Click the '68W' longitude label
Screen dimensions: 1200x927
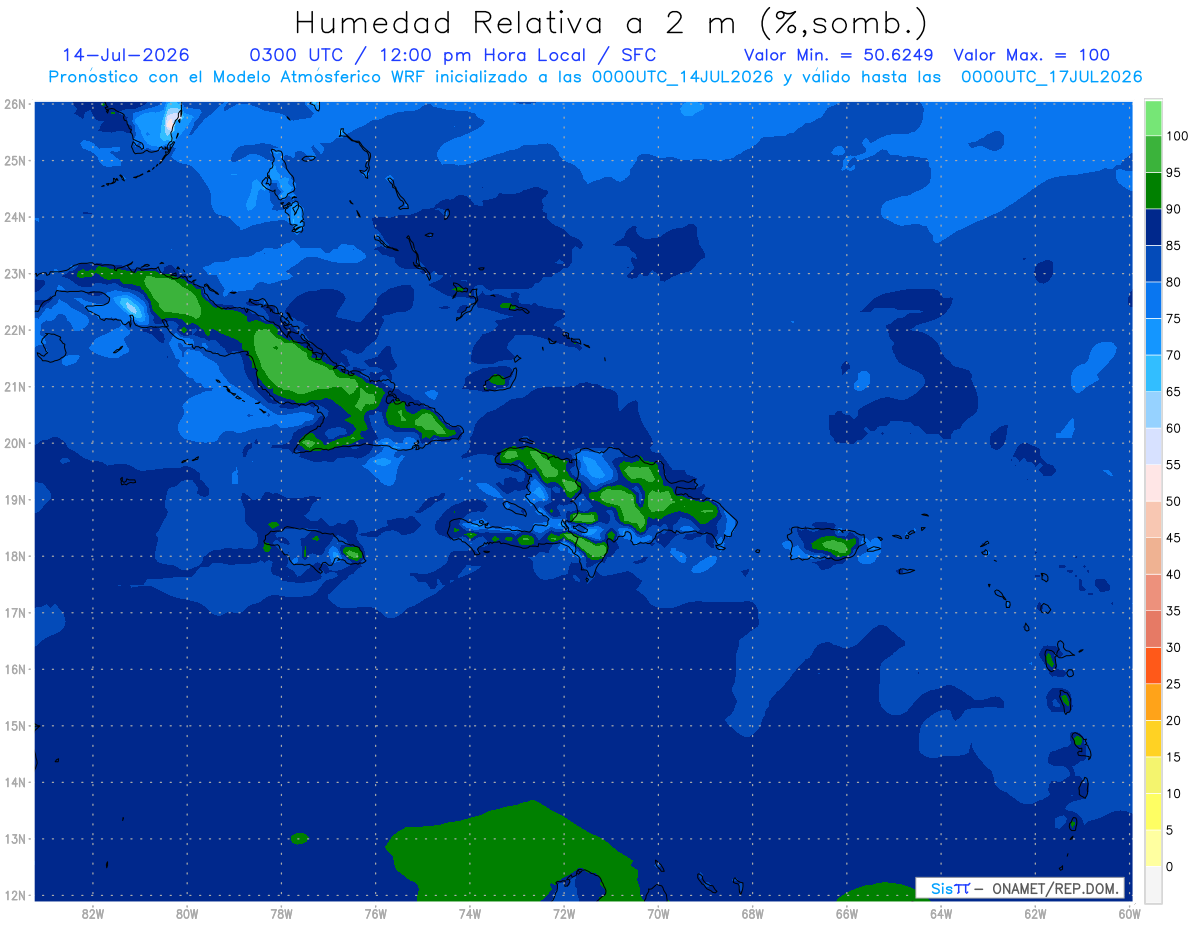753,913
